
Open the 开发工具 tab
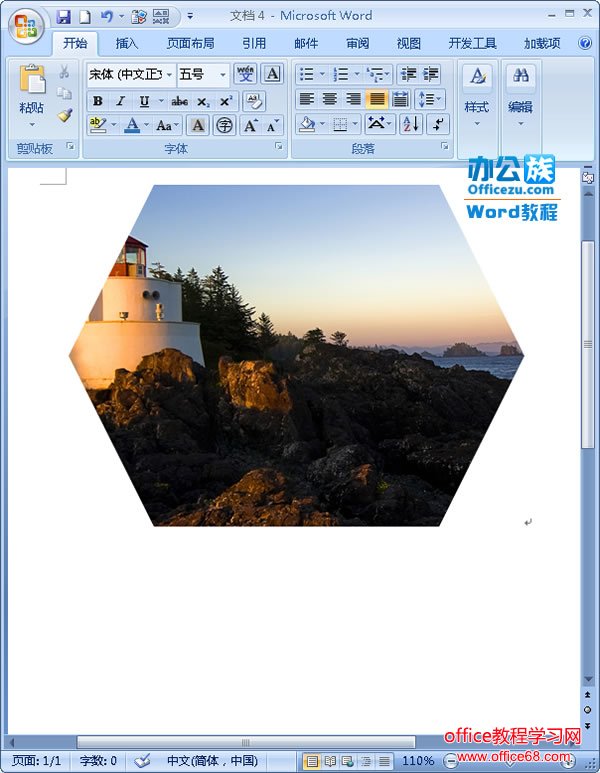coord(472,43)
